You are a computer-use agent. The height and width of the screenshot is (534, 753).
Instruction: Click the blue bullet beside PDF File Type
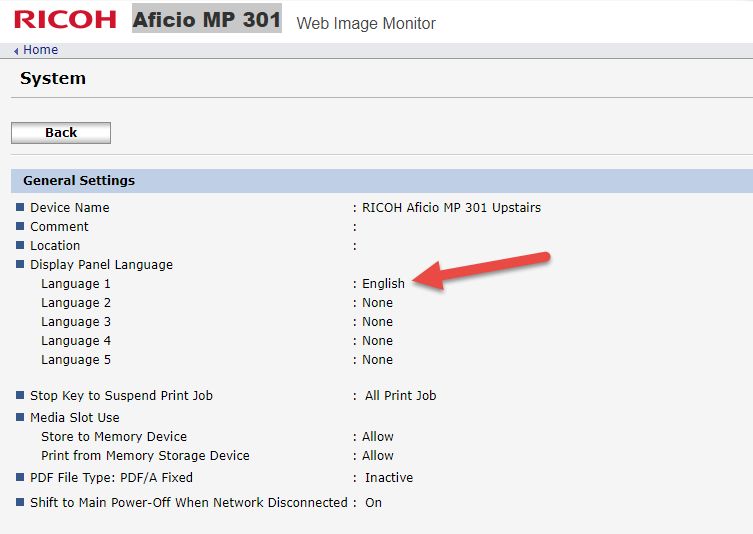click(20, 477)
